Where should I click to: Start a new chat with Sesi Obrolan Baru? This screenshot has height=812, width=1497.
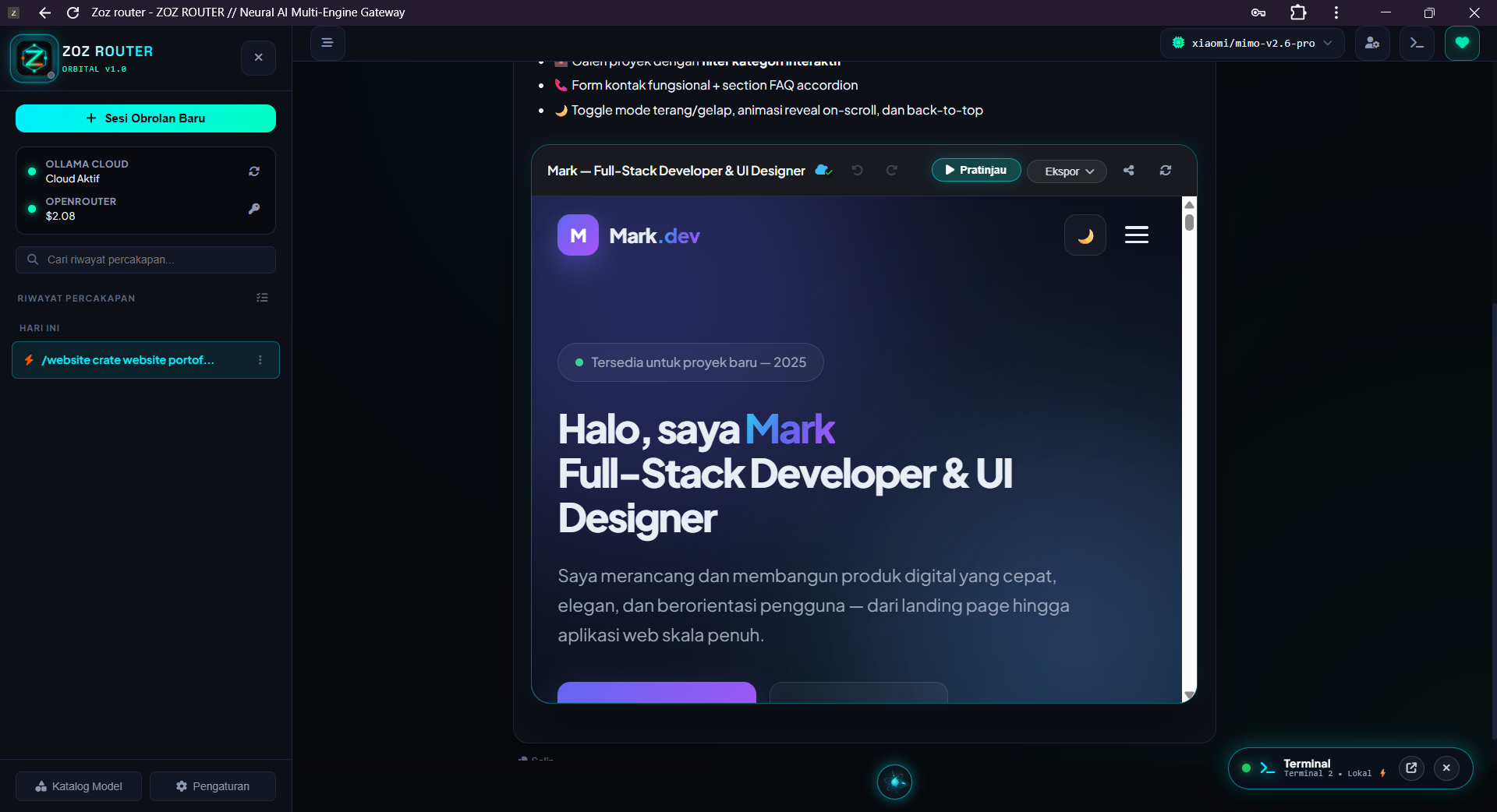tap(146, 118)
